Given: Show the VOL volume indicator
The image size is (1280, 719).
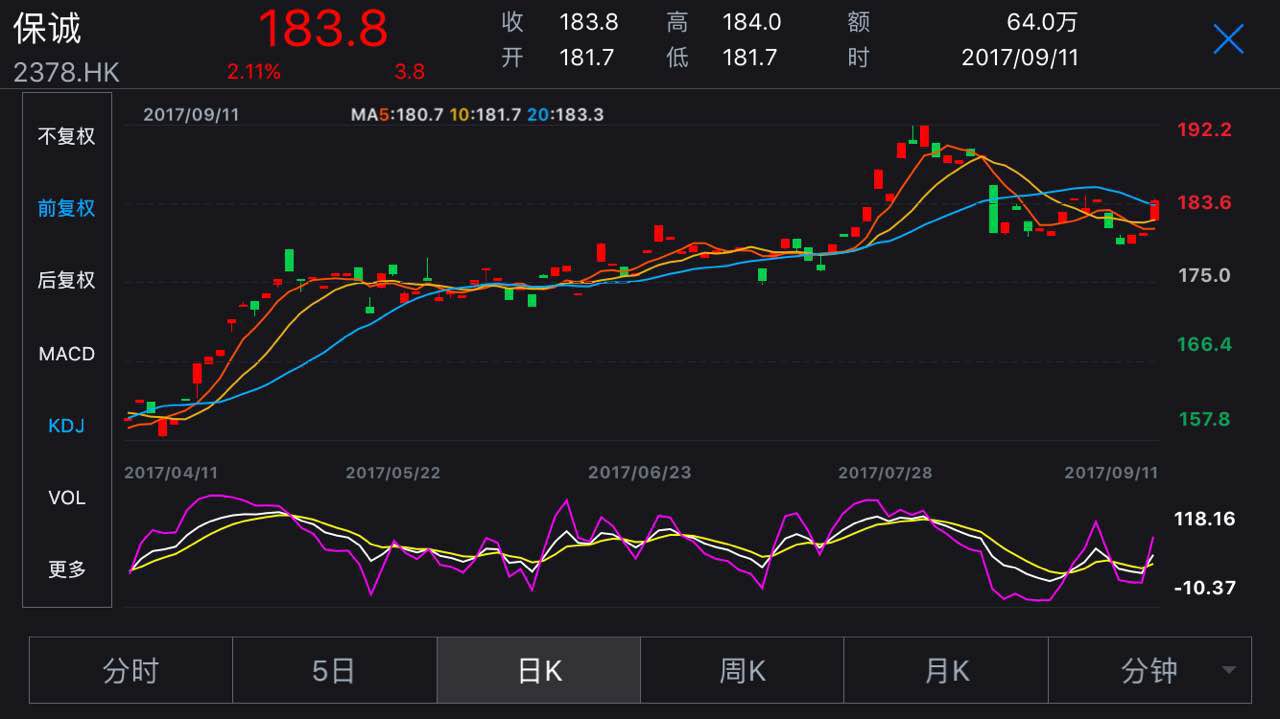Looking at the screenshot, I should point(66,497).
